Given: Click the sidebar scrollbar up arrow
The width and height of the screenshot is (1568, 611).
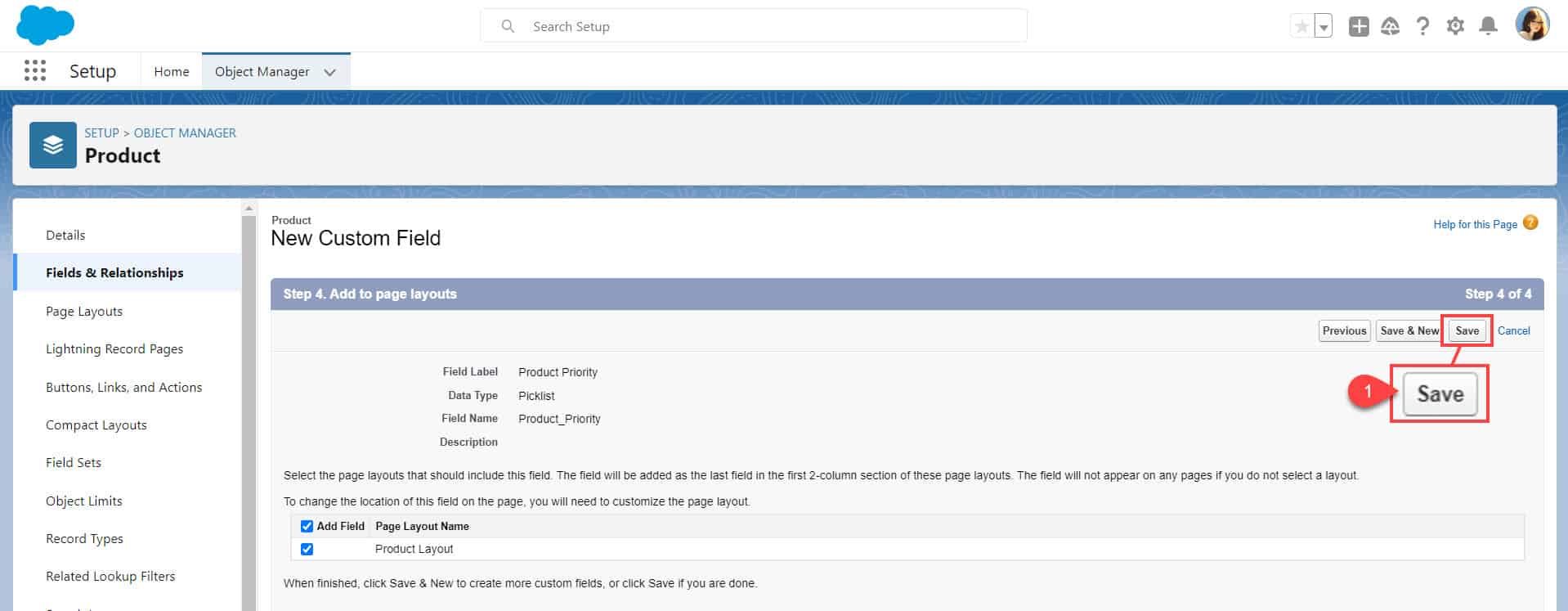Looking at the screenshot, I should [249, 208].
